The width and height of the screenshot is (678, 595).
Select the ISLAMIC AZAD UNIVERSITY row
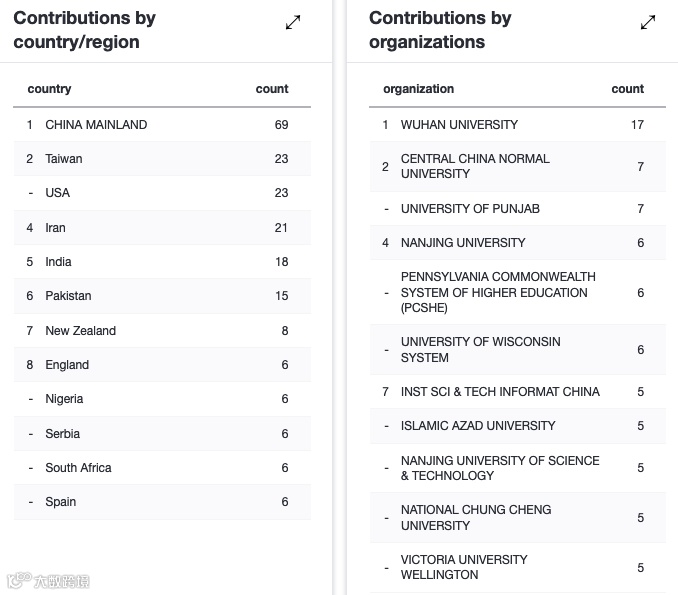478,426
